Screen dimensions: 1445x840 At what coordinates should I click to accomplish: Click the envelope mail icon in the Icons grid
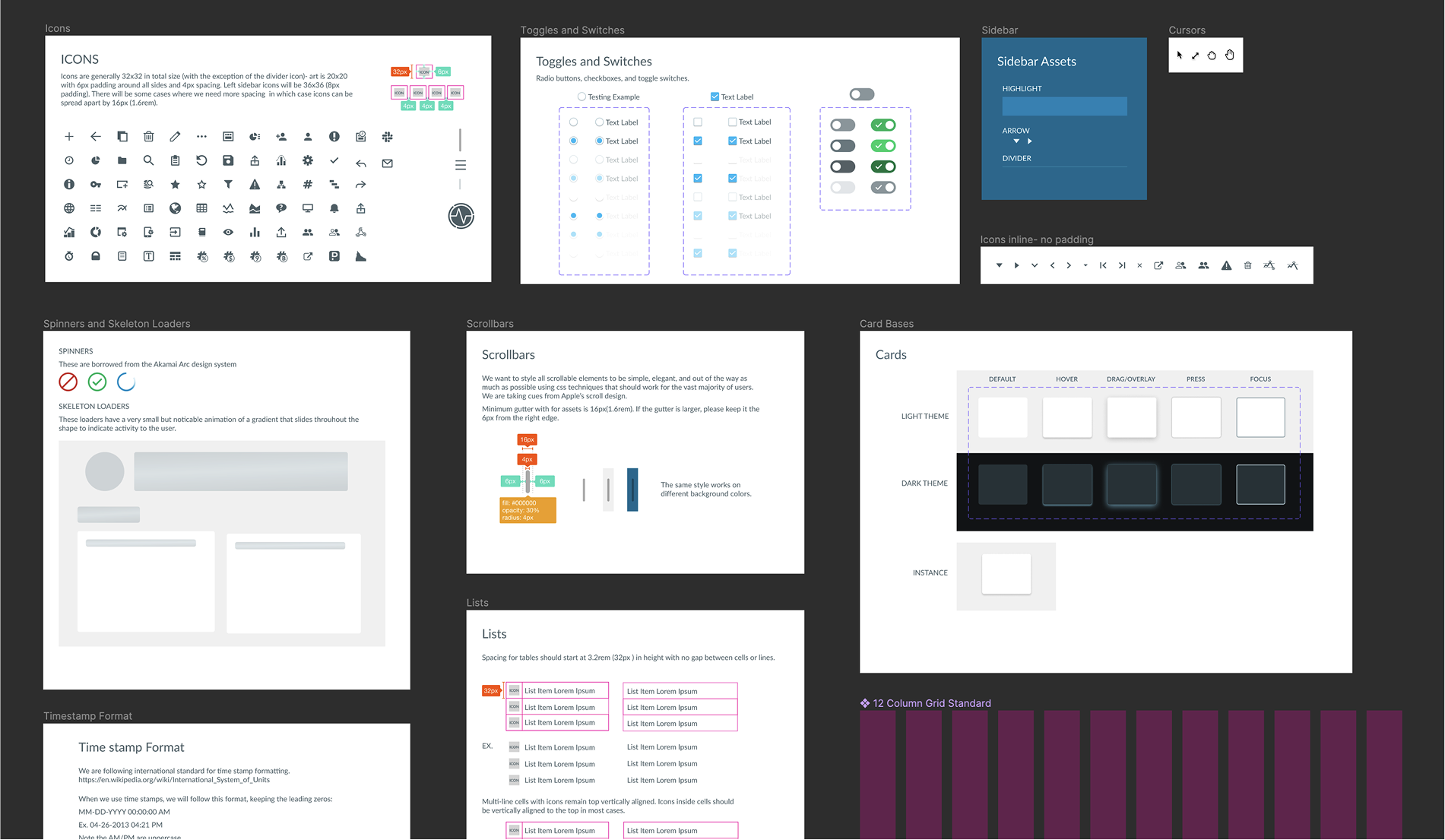pyautogui.click(x=388, y=162)
